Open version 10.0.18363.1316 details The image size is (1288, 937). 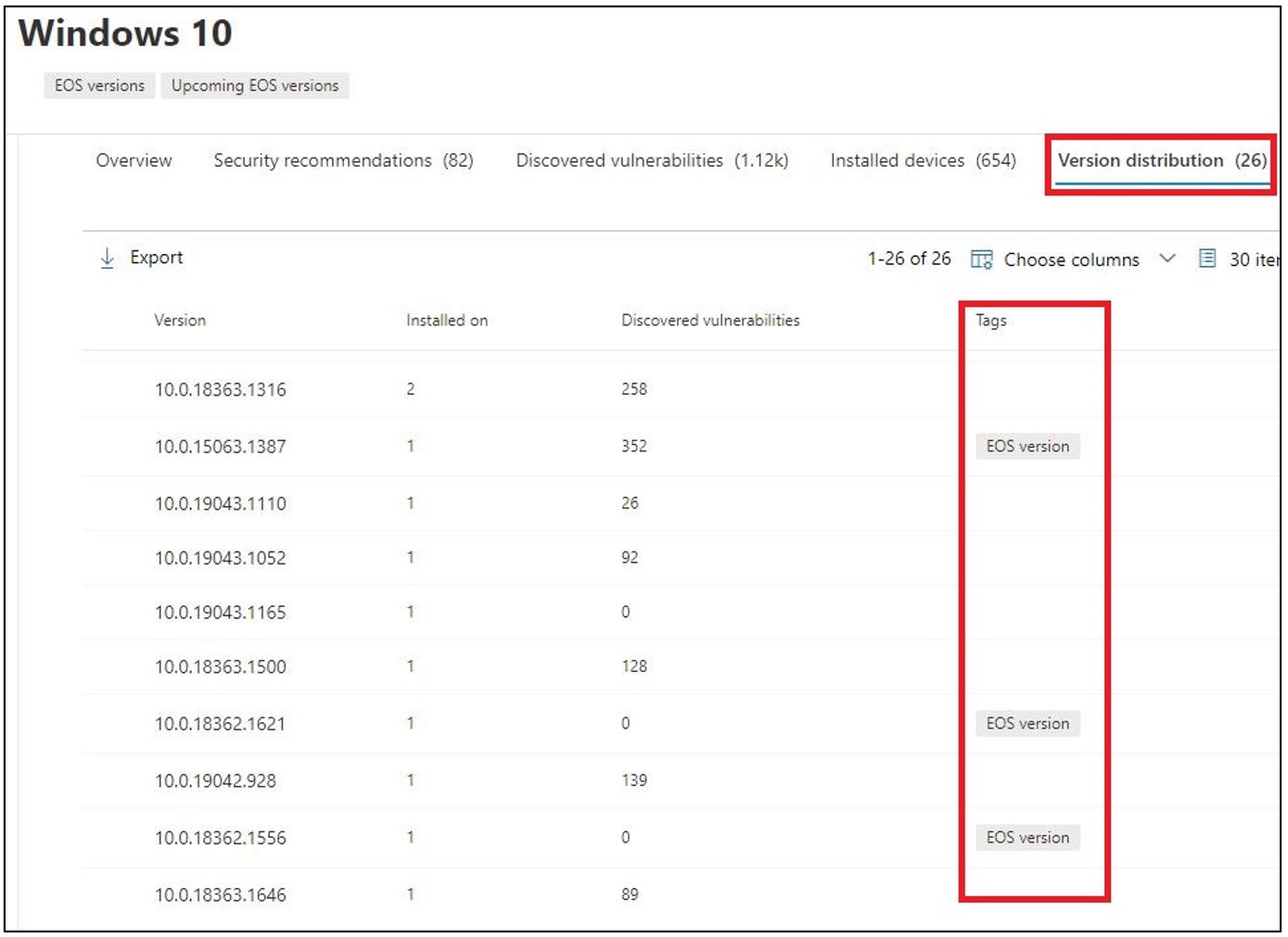(220, 389)
